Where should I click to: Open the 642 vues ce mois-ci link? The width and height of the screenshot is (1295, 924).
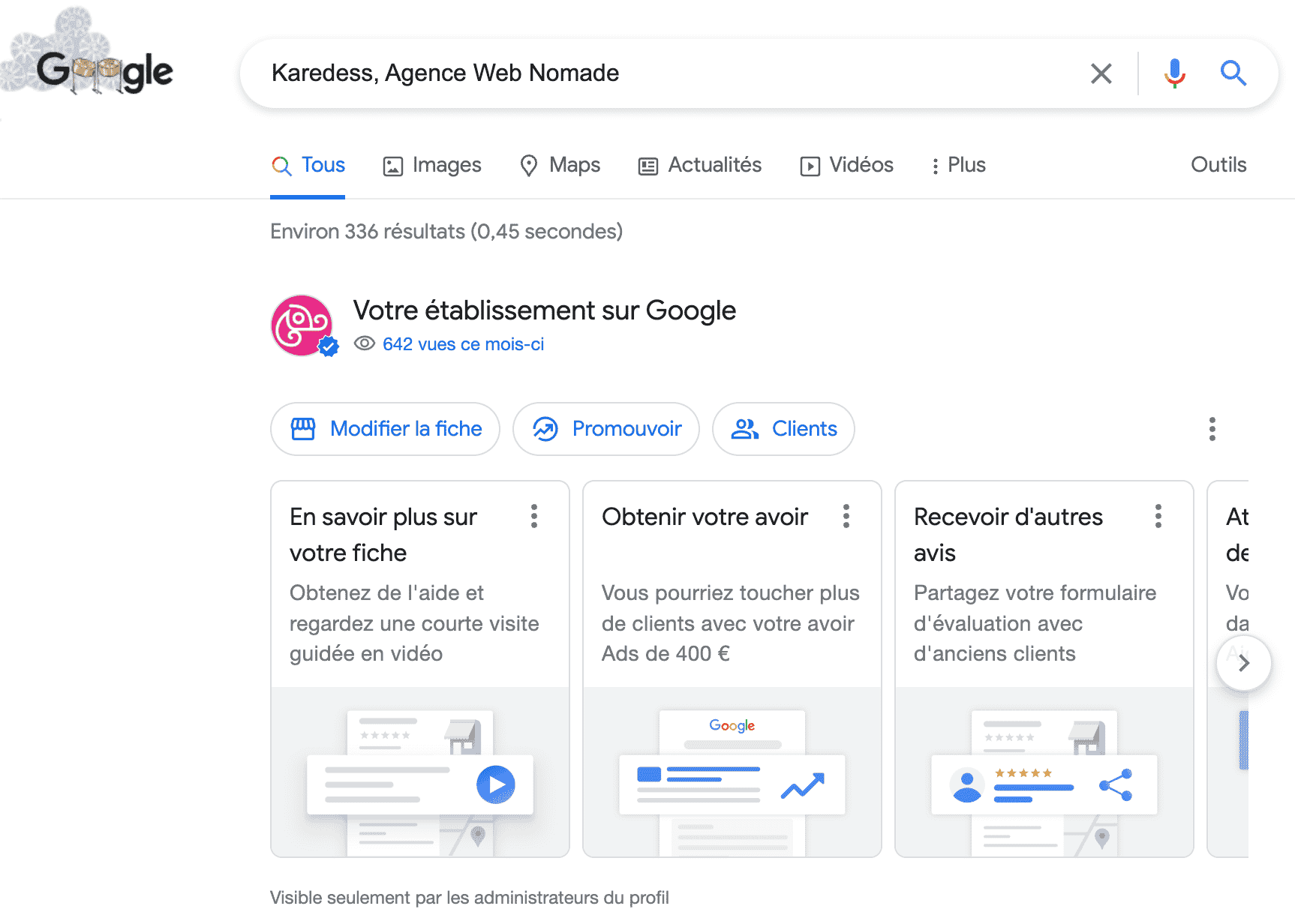[x=463, y=344]
